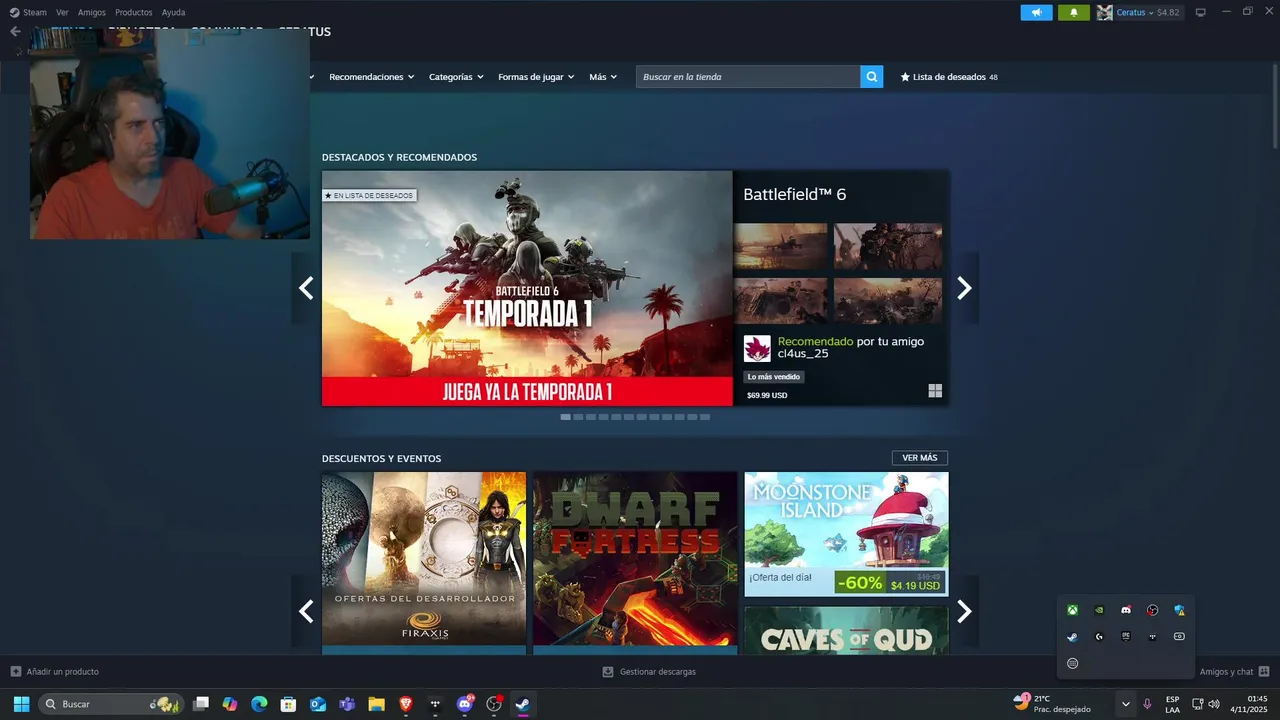The width and height of the screenshot is (1280, 720).
Task: Open the Ver menu
Action: coord(63,12)
